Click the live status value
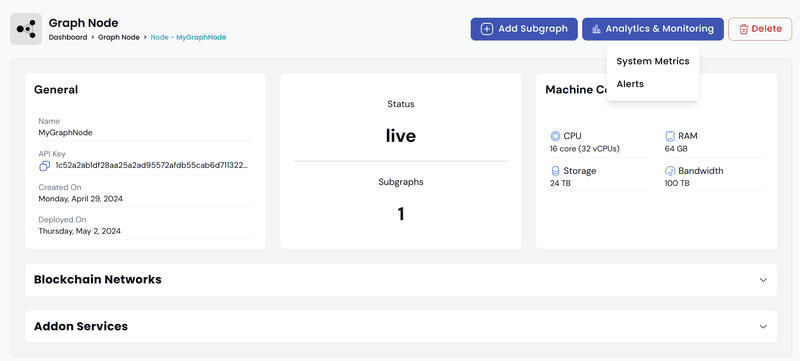 [x=401, y=136]
